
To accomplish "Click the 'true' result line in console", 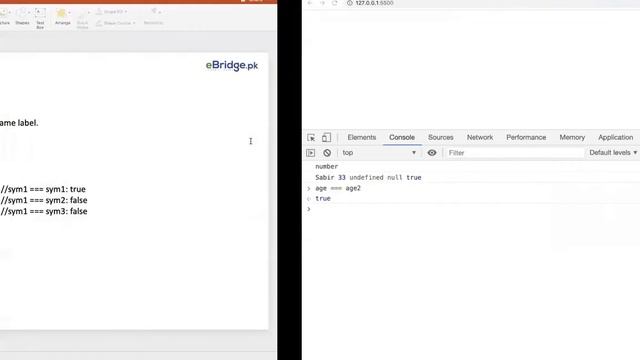I will (323, 199).
